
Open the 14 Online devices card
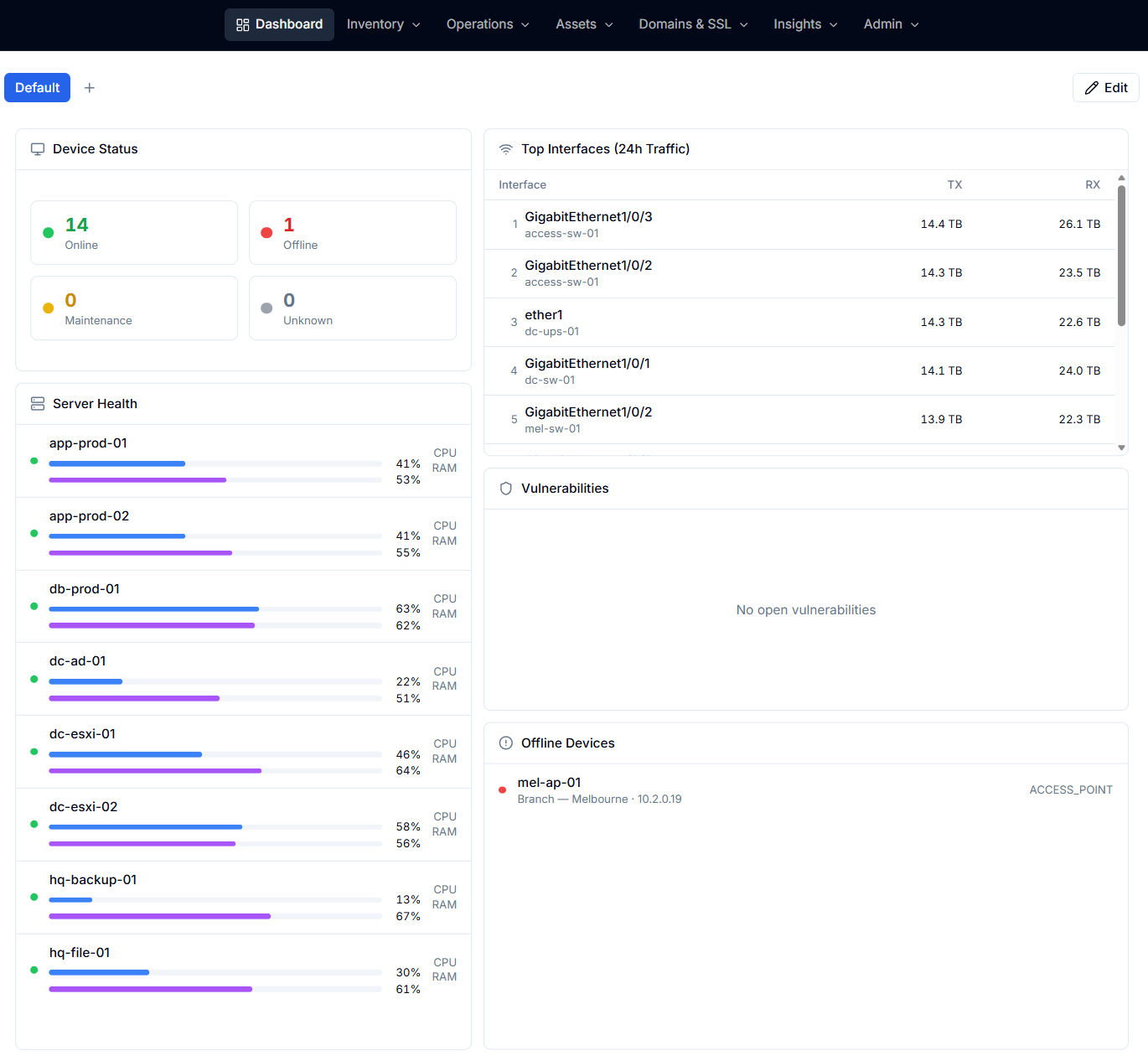pyautogui.click(x=134, y=233)
